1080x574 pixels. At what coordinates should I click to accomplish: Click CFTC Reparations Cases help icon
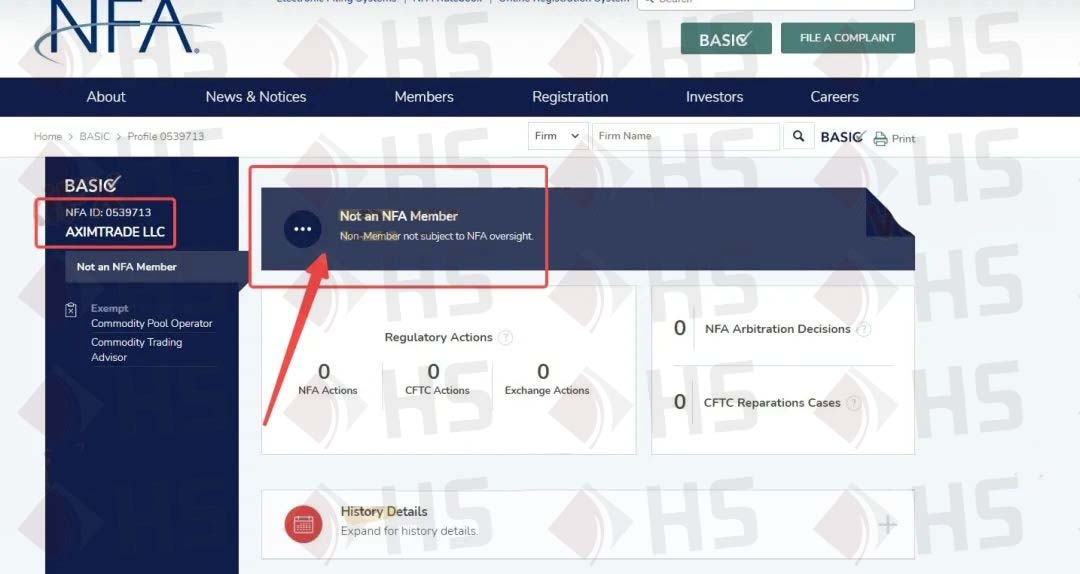(x=853, y=403)
